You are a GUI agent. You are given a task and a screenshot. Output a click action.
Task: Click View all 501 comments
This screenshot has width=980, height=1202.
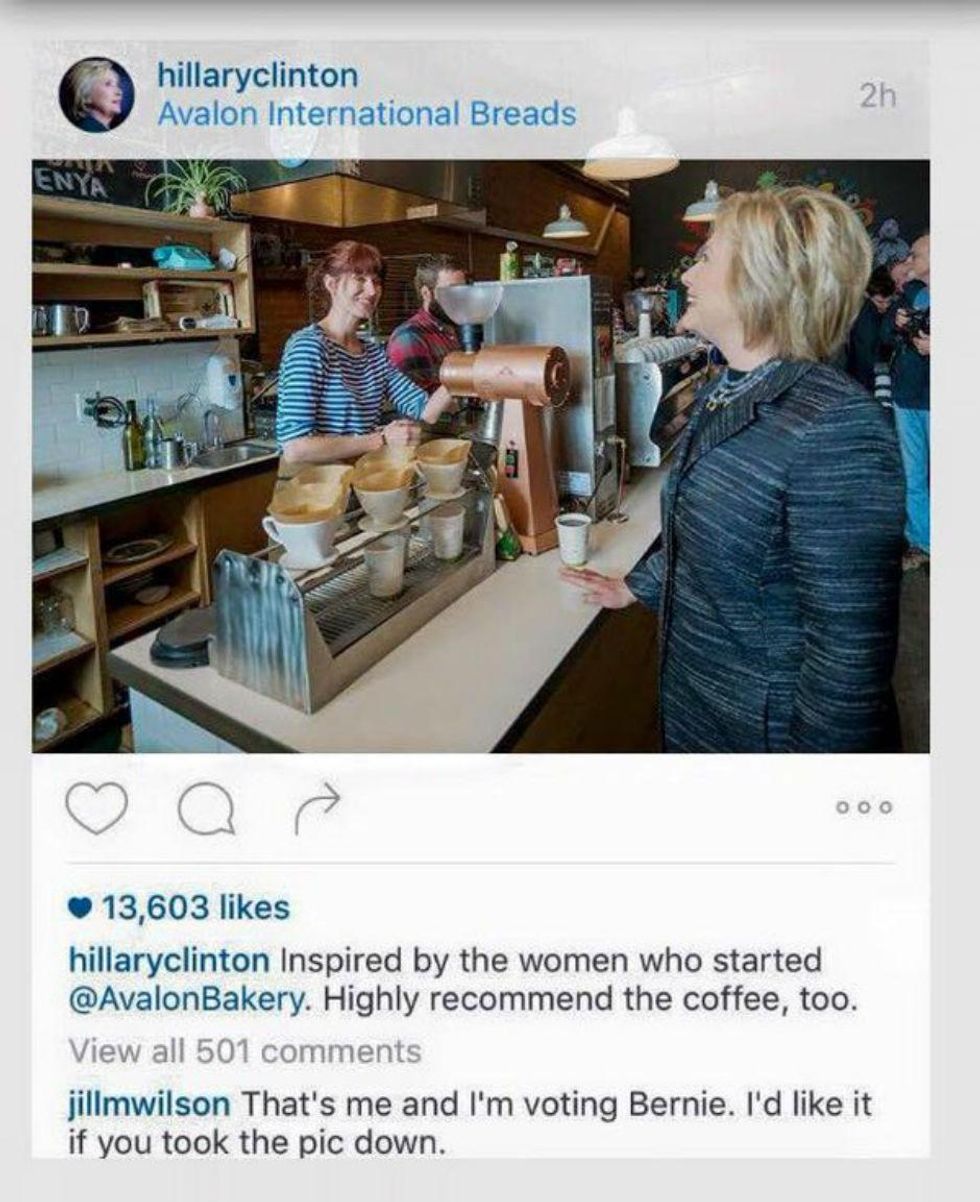pos(245,1051)
